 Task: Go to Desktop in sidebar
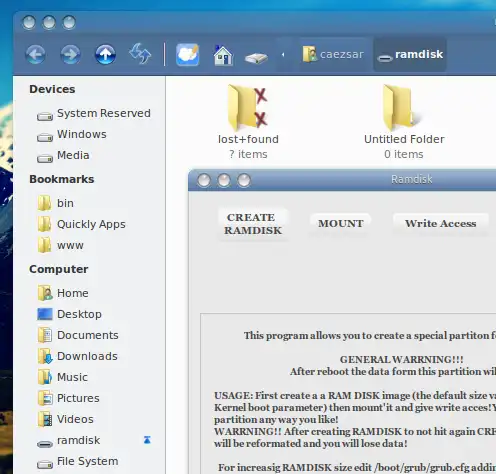pos(70,314)
